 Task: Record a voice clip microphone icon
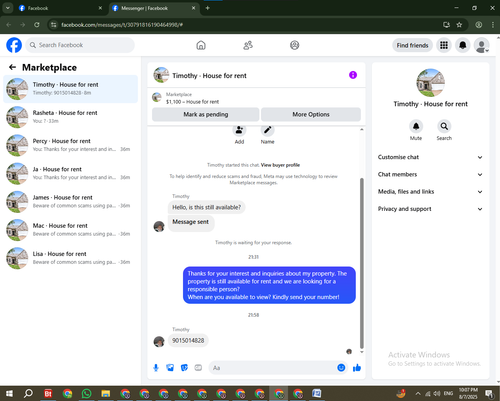tap(156, 368)
